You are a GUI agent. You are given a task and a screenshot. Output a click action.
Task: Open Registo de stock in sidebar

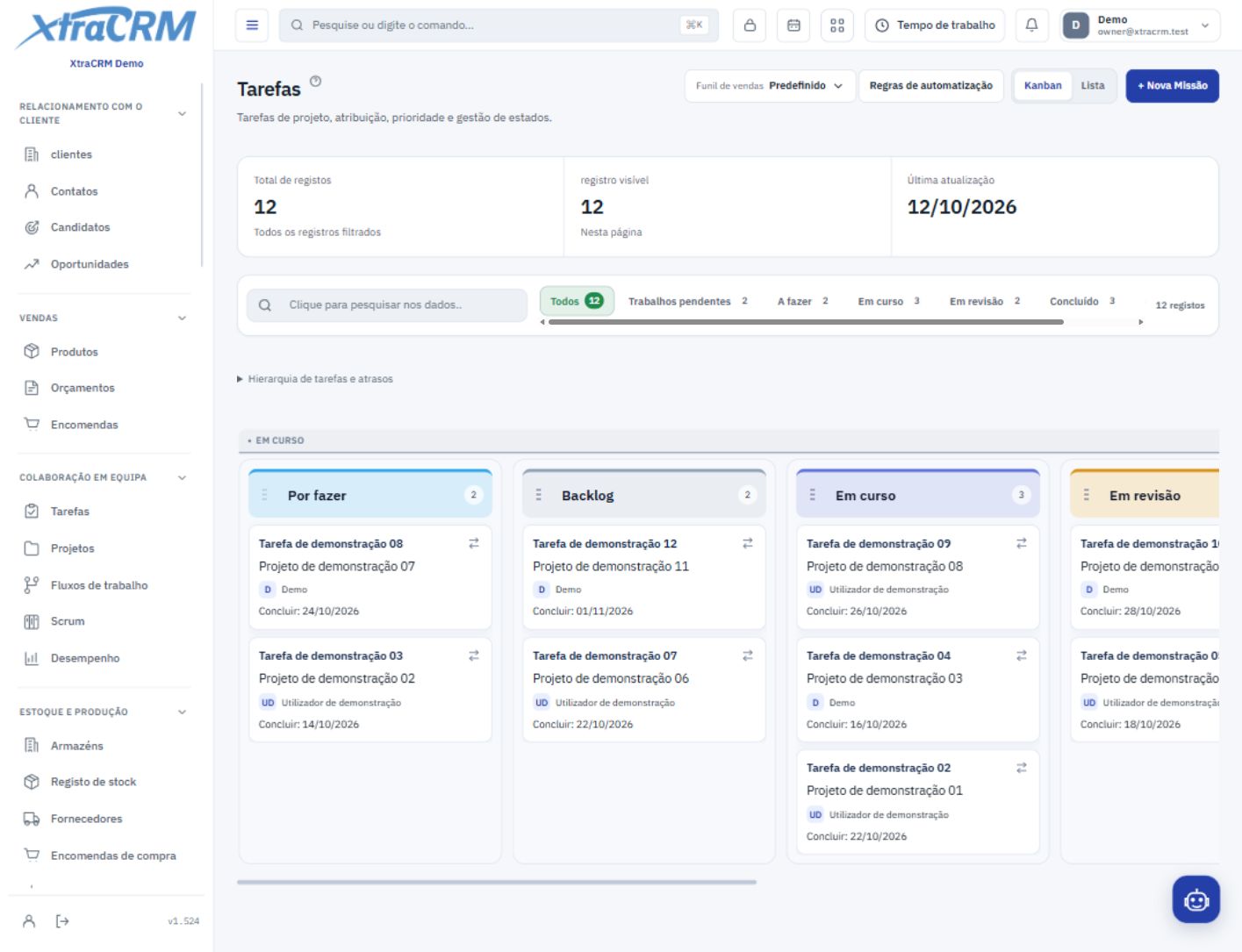pyautogui.click(x=105, y=782)
